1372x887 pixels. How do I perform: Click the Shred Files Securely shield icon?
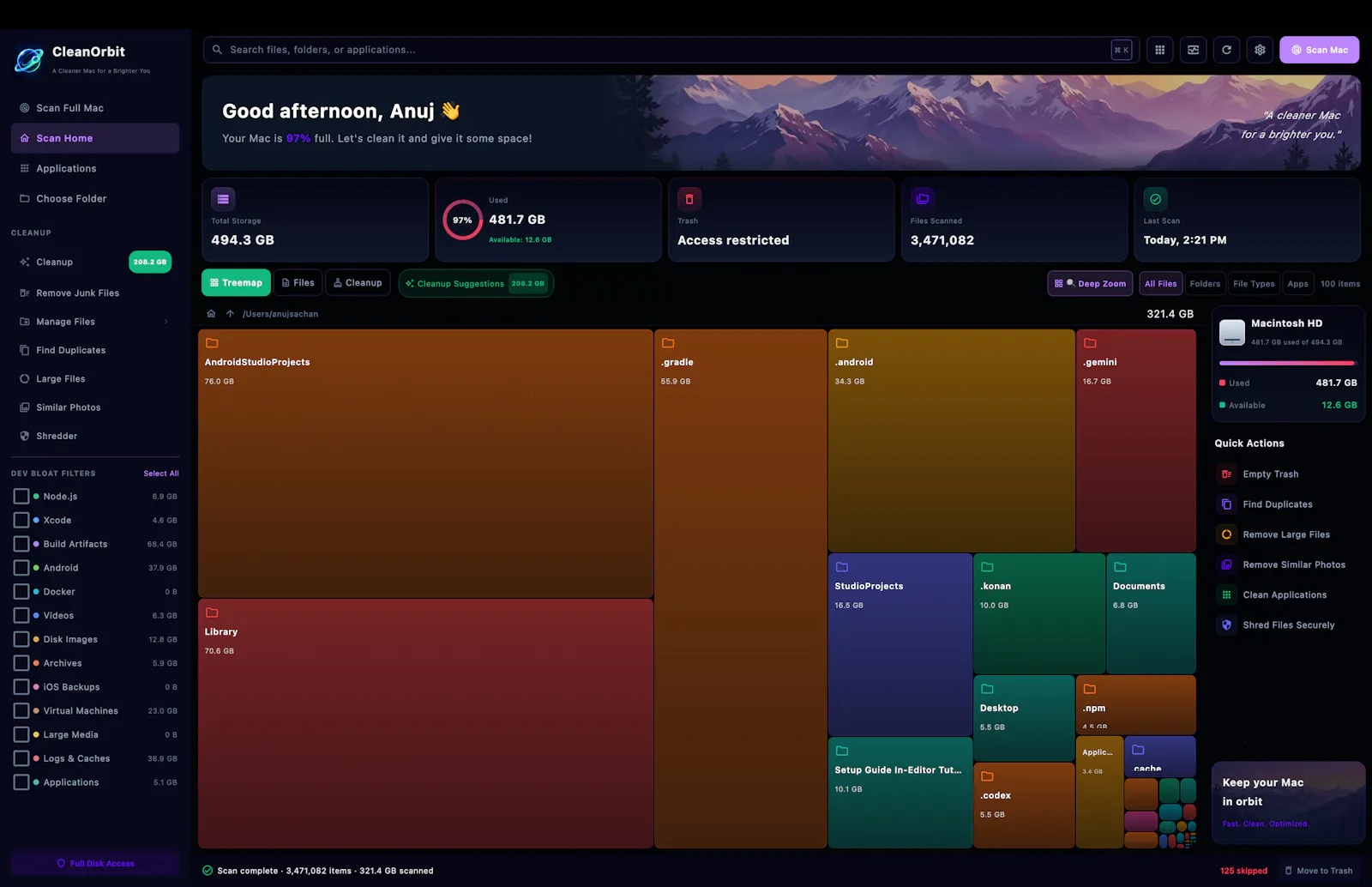[x=1226, y=625]
